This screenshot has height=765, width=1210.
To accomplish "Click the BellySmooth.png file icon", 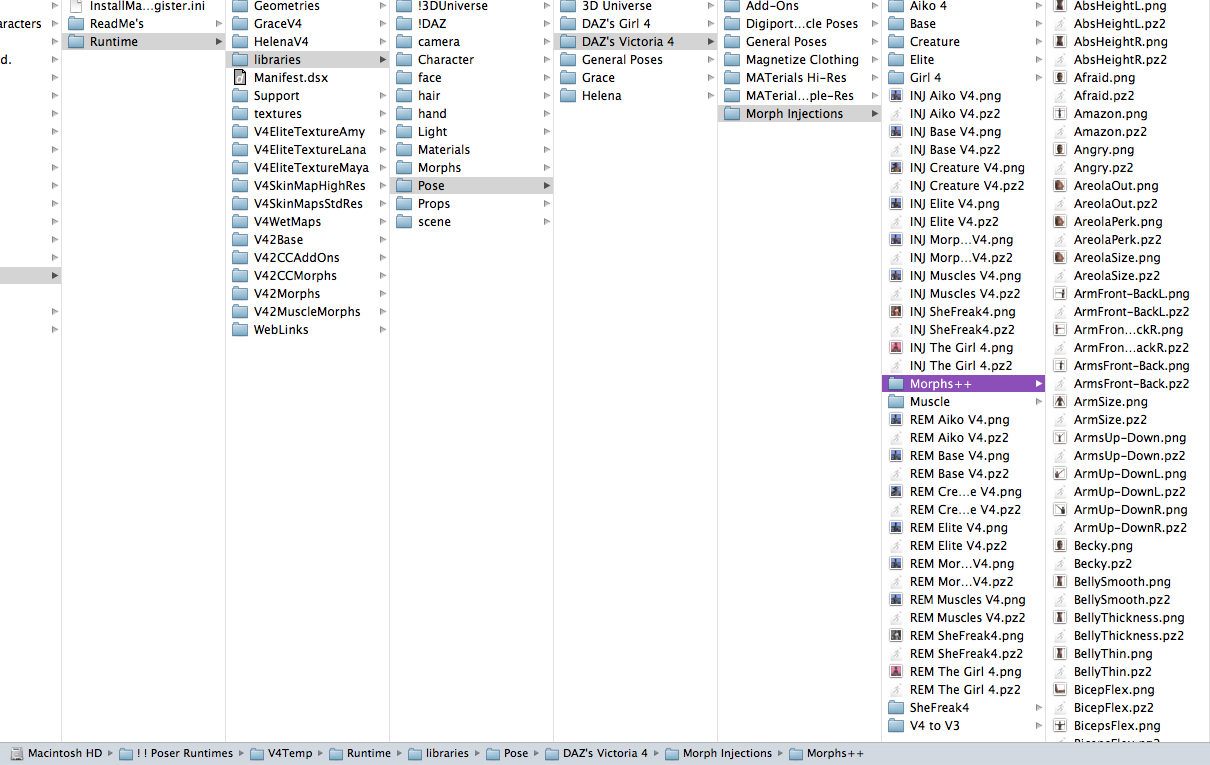I will pyautogui.click(x=1060, y=582).
